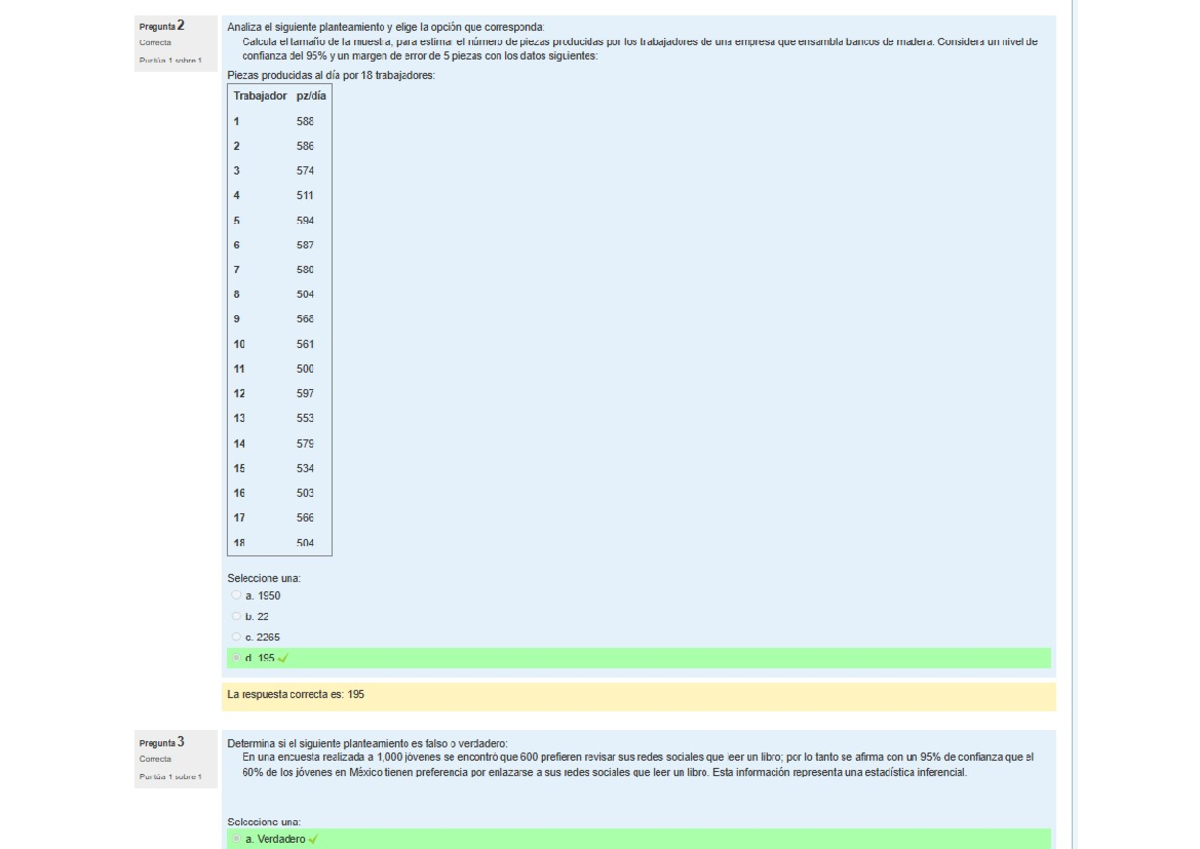Choose the radio option b. 22
The height and width of the screenshot is (849, 1200).
pyautogui.click(x=236, y=617)
